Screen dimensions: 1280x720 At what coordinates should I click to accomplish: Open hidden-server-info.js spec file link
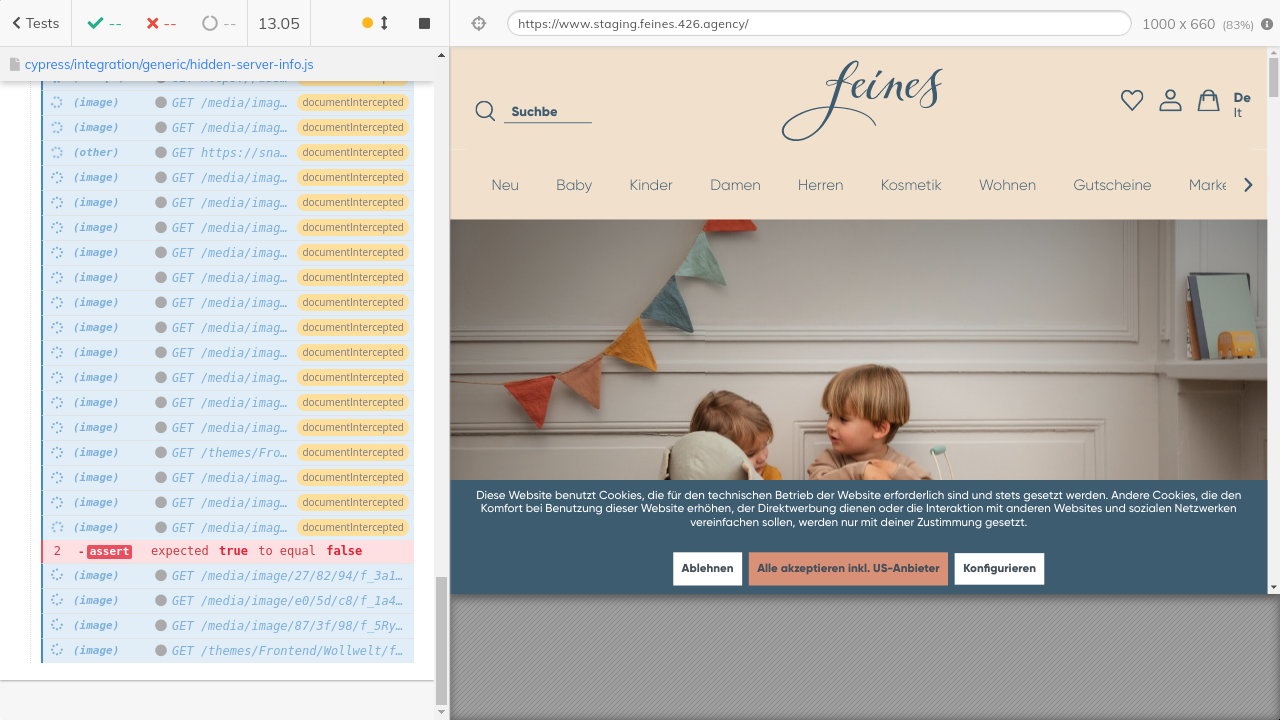click(169, 64)
